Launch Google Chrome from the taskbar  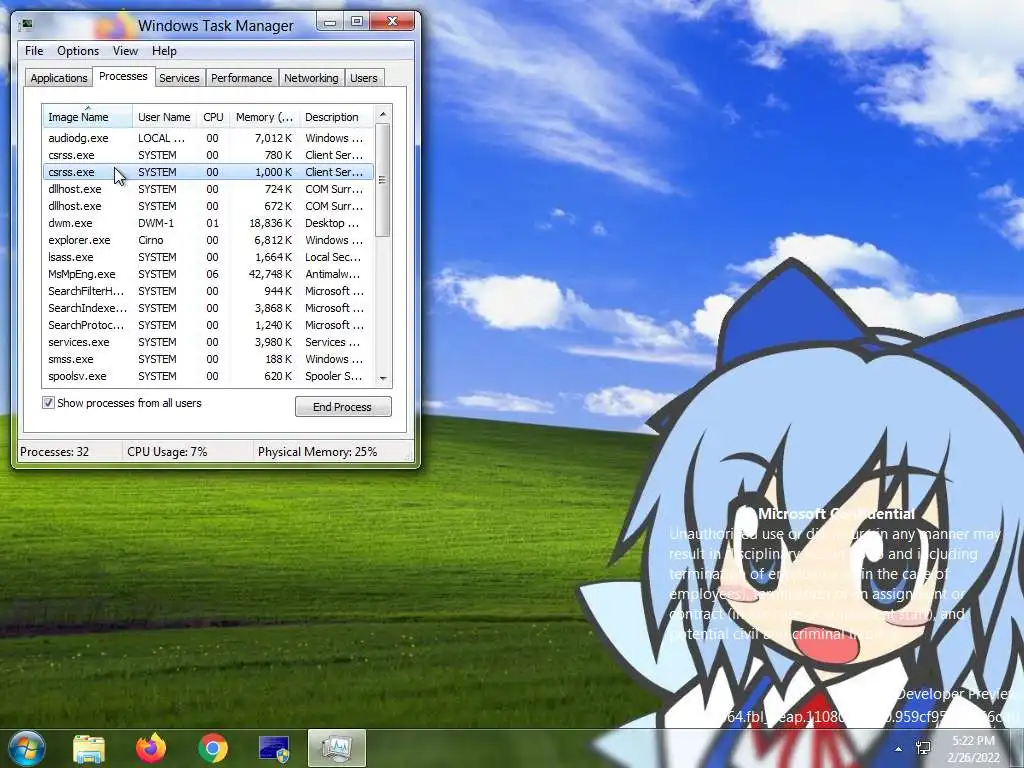[x=212, y=748]
